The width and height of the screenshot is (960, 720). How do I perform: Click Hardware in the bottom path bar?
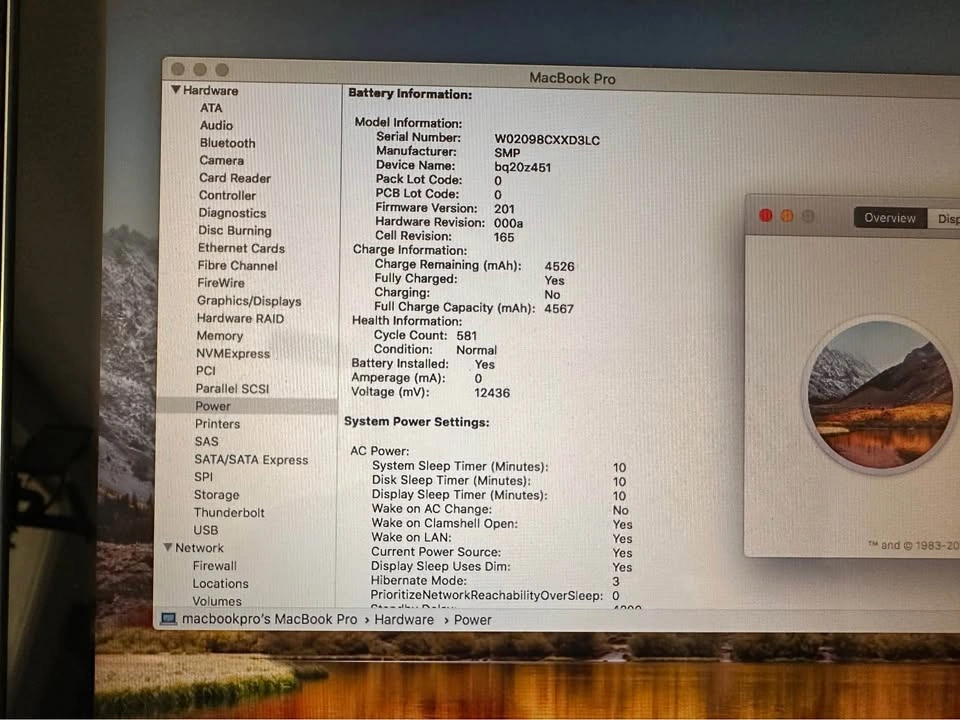[x=404, y=620]
